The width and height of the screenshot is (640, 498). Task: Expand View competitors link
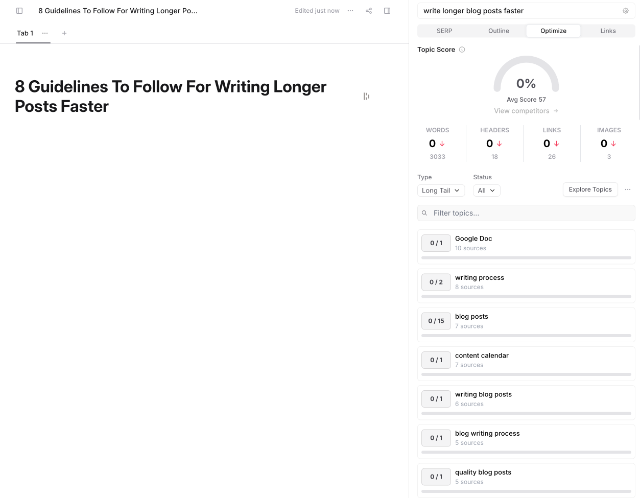pyautogui.click(x=525, y=111)
